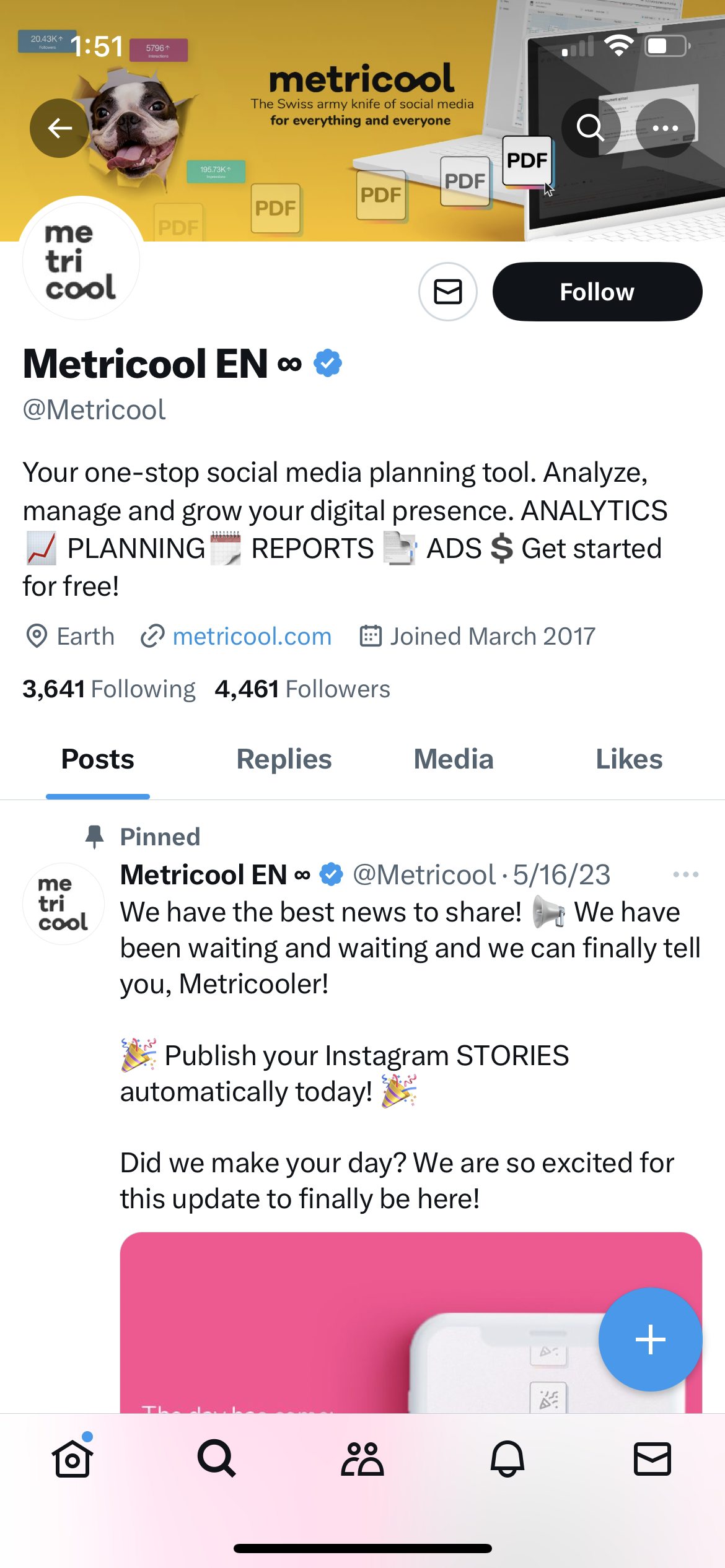The image size is (725, 1568).
Task: Open the metricool.com website link
Action: (x=252, y=637)
